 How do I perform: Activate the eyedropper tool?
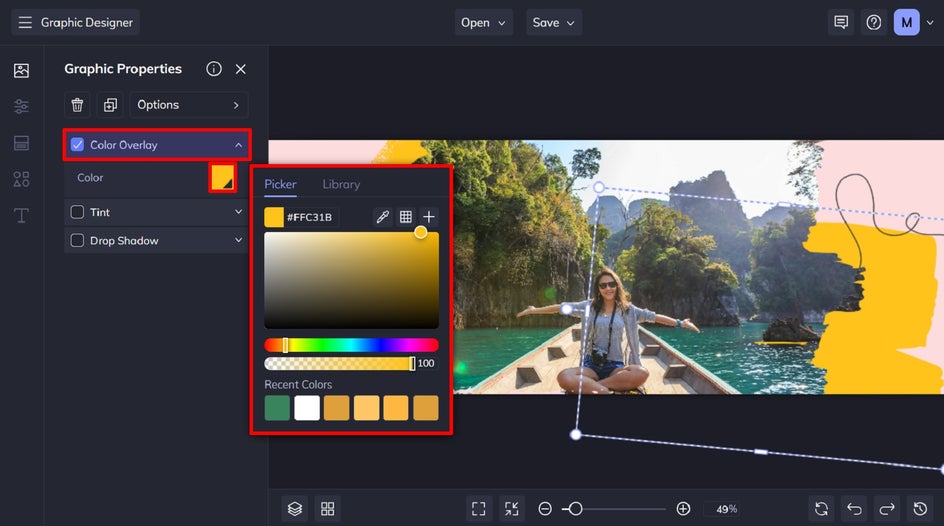382,217
